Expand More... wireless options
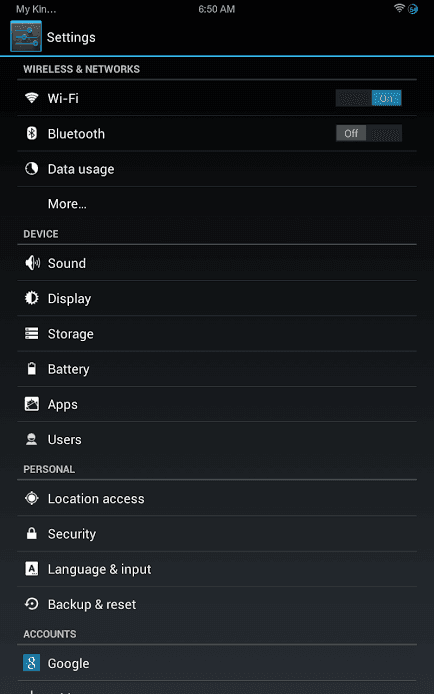Viewport: 434px width, 694px height. (x=217, y=204)
